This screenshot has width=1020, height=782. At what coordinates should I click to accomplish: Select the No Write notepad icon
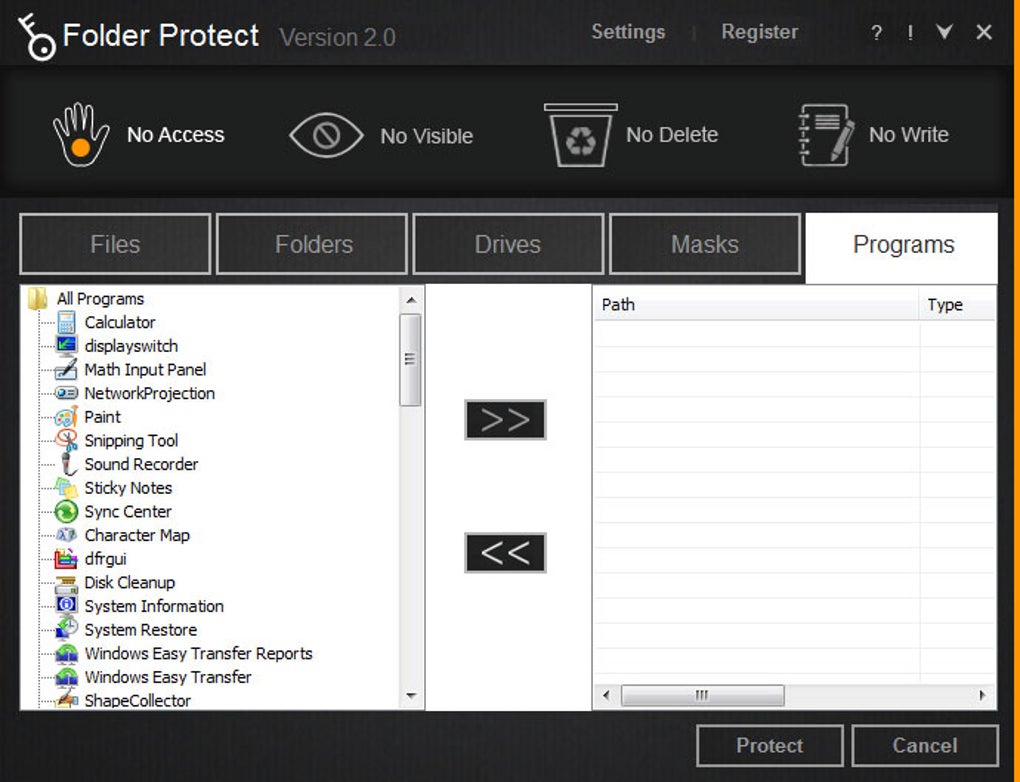pos(825,135)
